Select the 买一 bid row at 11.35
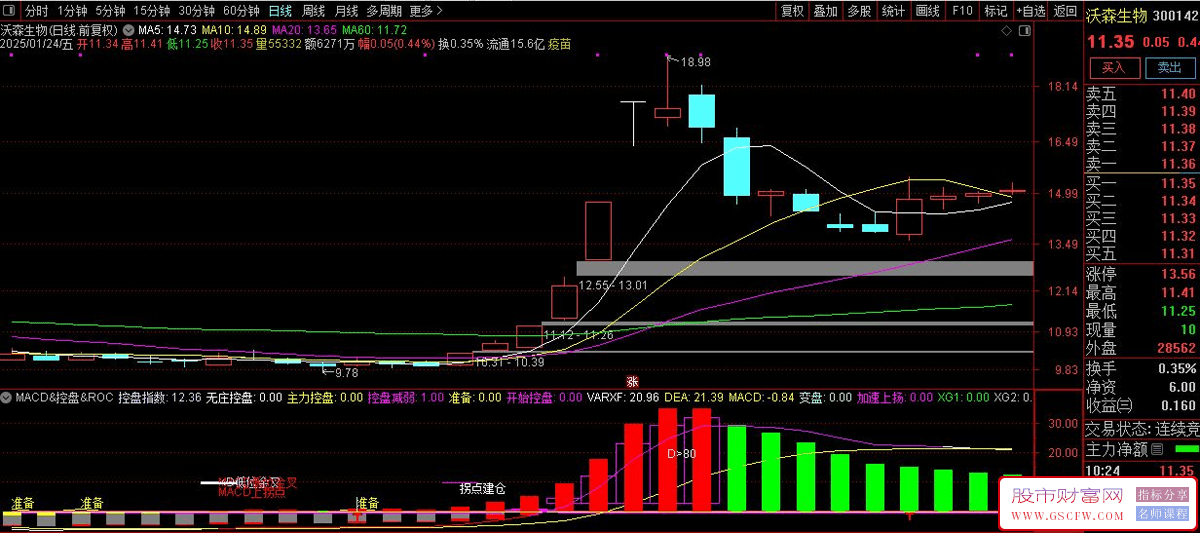1200x533 pixels. (x=1142, y=184)
